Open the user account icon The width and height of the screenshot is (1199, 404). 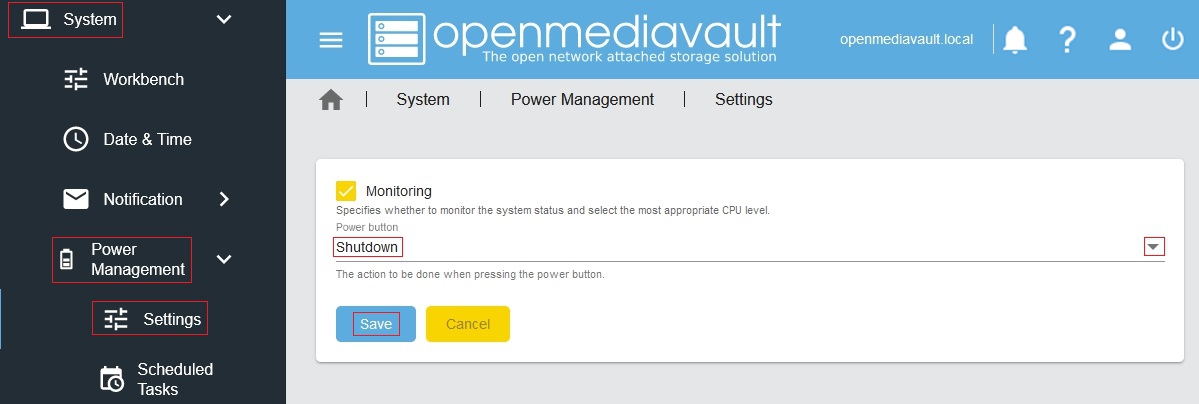(x=1120, y=40)
